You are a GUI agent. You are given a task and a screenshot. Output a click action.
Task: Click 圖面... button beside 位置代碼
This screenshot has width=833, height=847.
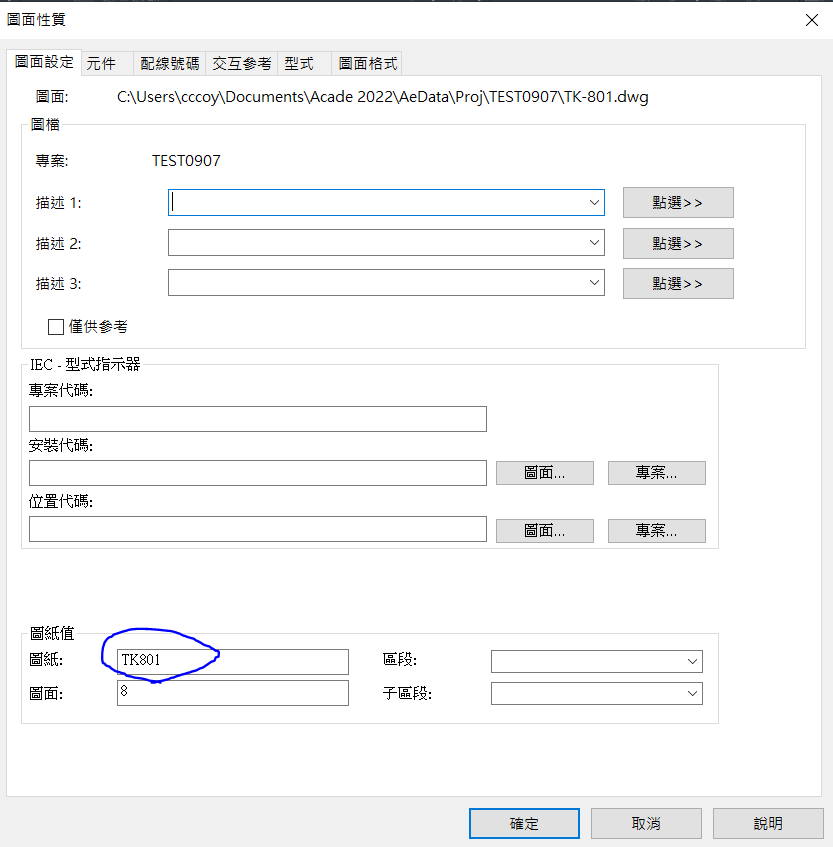click(x=545, y=531)
